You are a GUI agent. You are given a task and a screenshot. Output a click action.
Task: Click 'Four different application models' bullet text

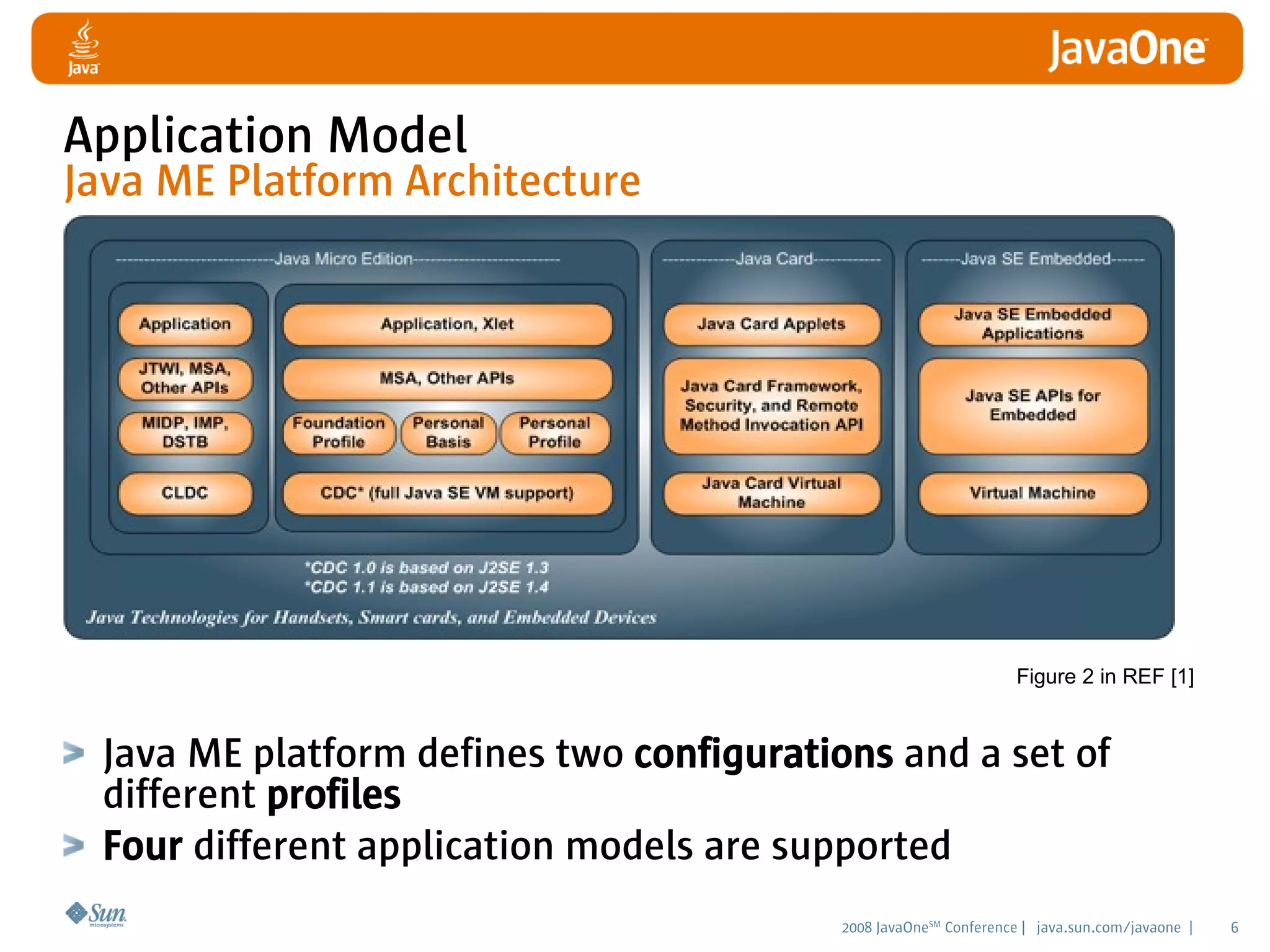point(526,845)
